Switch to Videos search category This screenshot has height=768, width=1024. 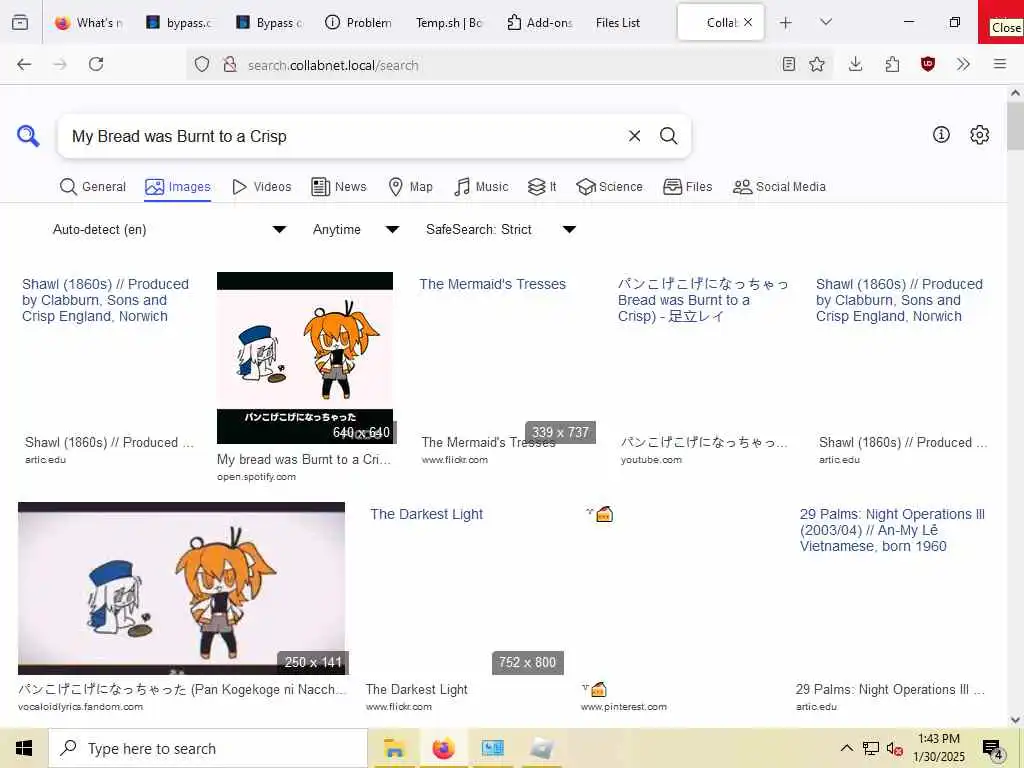click(262, 187)
